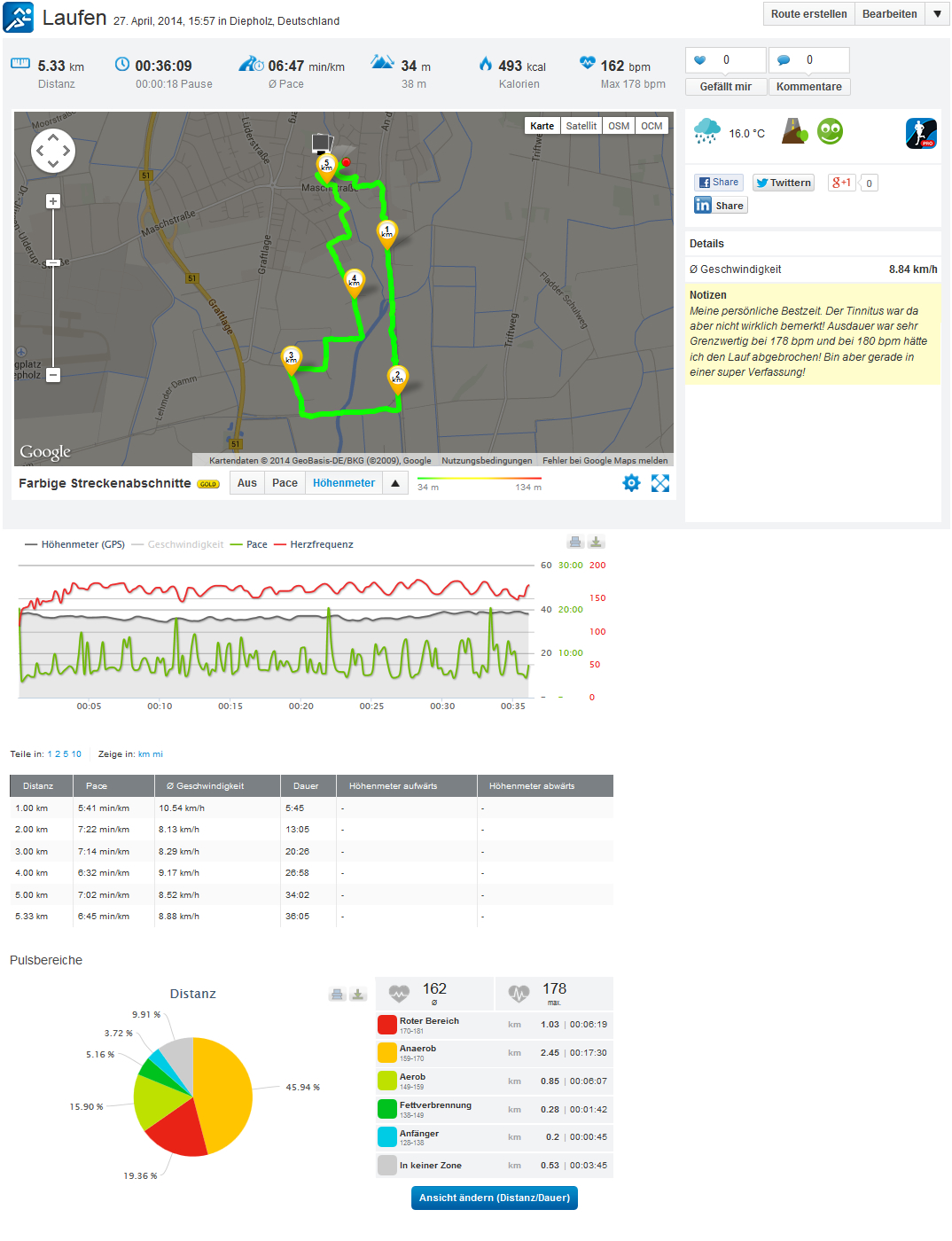Click the map settings gear icon

click(x=631, y=483)
